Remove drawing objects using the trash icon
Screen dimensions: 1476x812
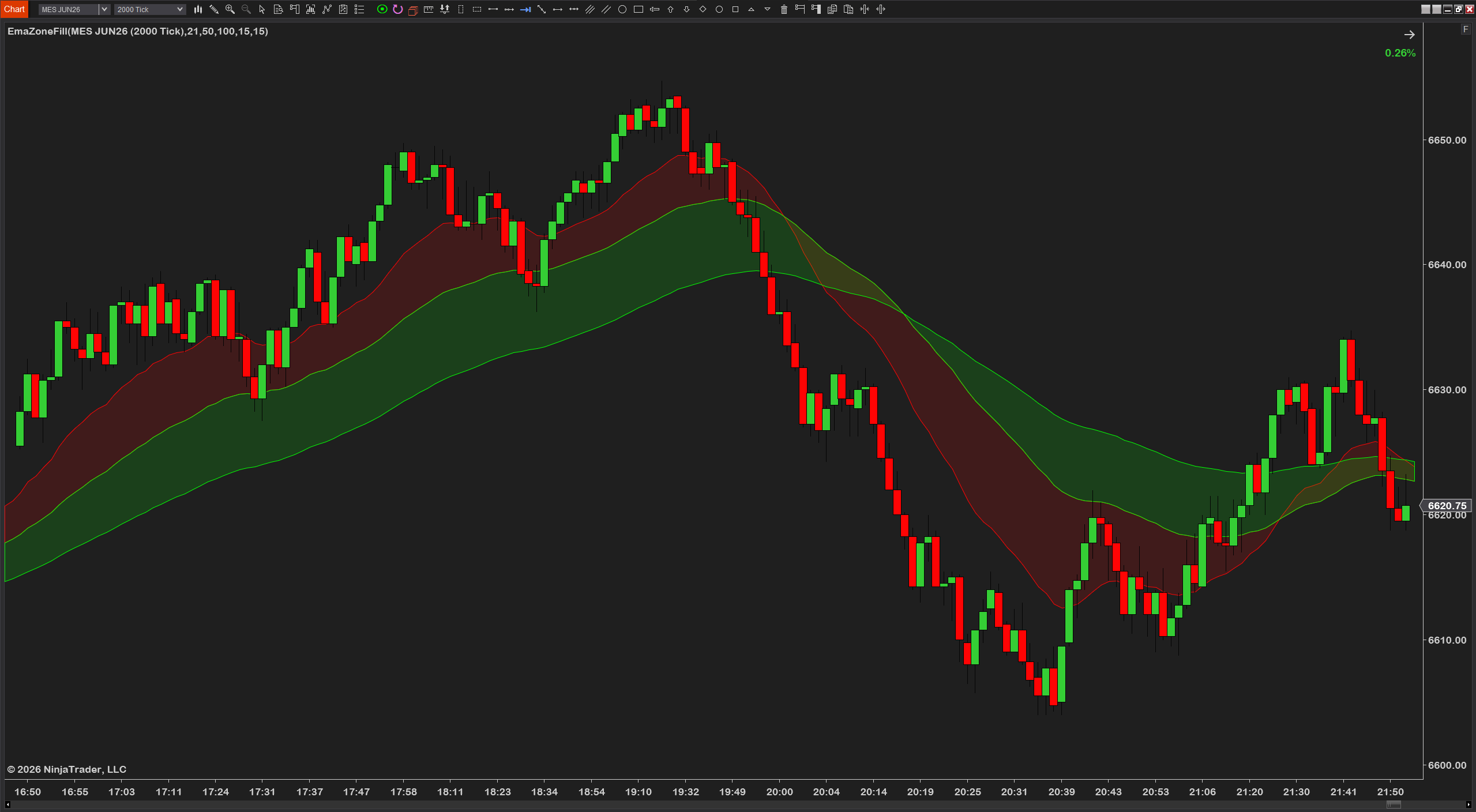tap(784, 9)
